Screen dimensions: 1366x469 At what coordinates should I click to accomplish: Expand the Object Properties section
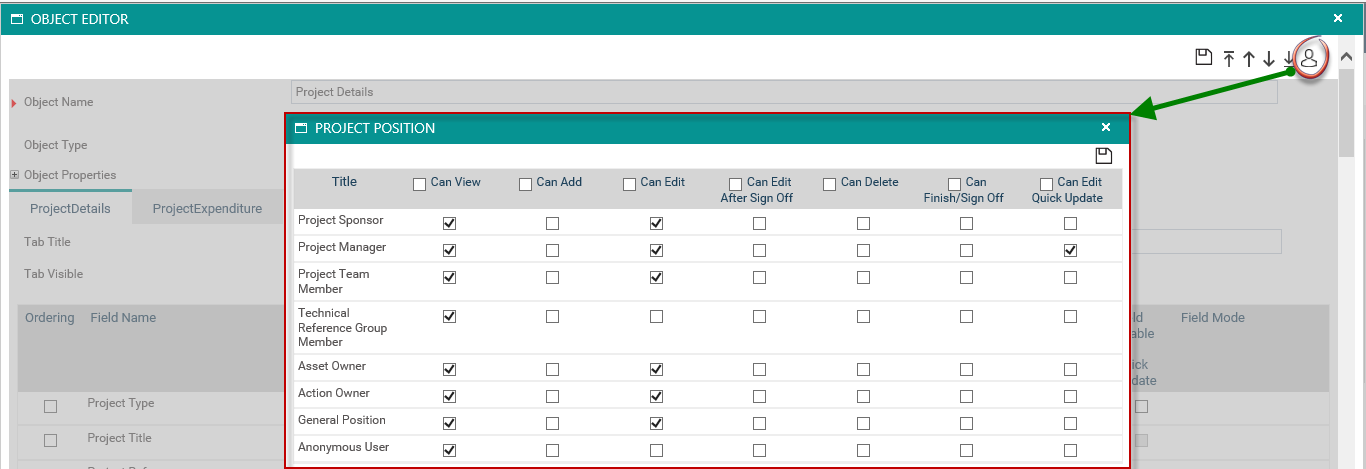point(15,175)
